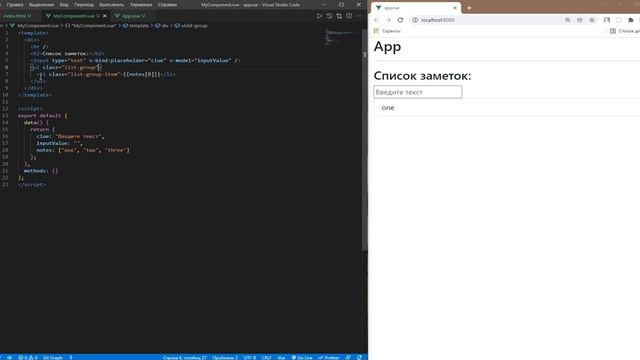Image resolution: width=640 pixels, height=360 pixels.
Task: Click the Введите текст input field
Action: point(418,92)
